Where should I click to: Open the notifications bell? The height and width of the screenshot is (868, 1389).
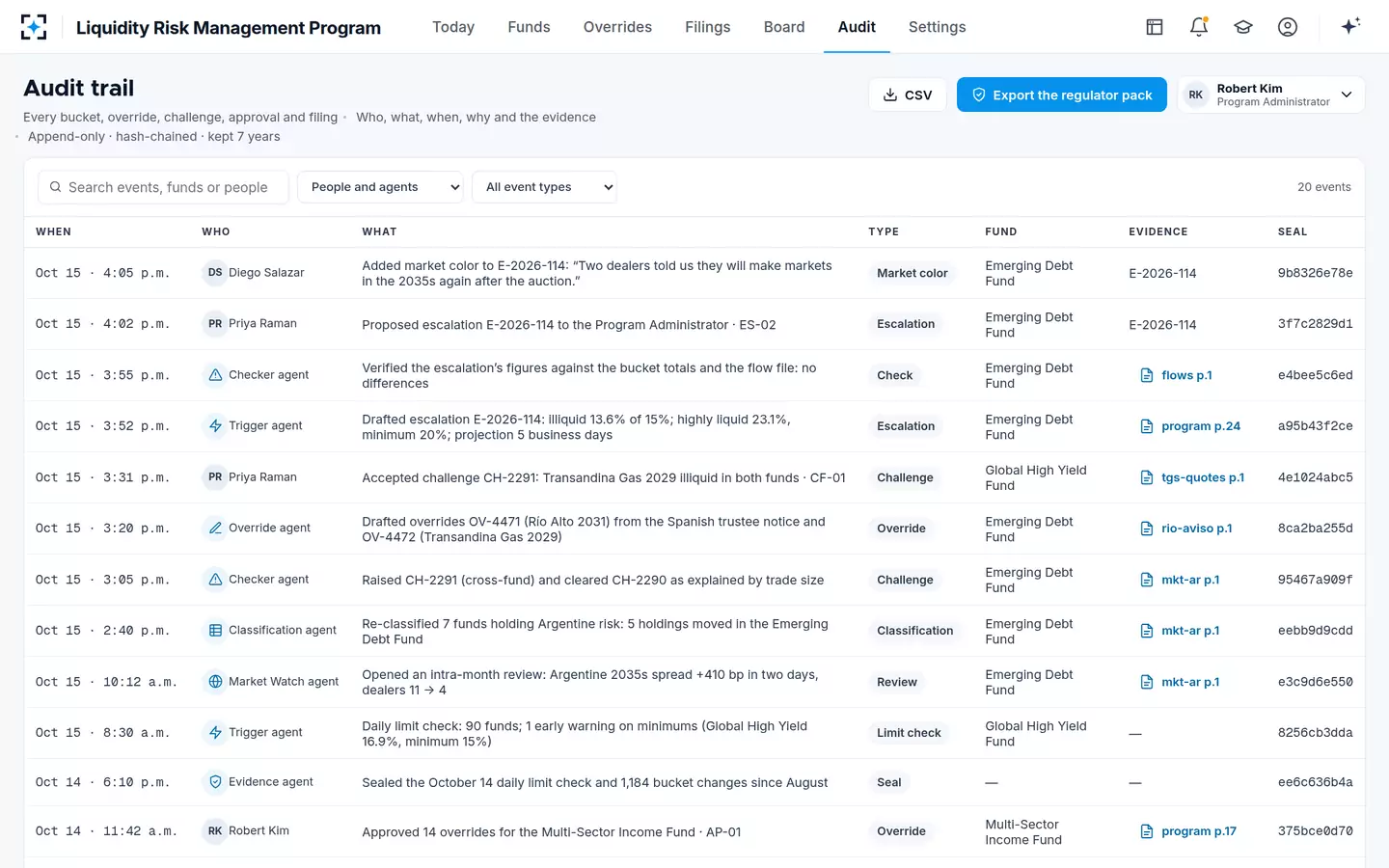coord(1199,27)
